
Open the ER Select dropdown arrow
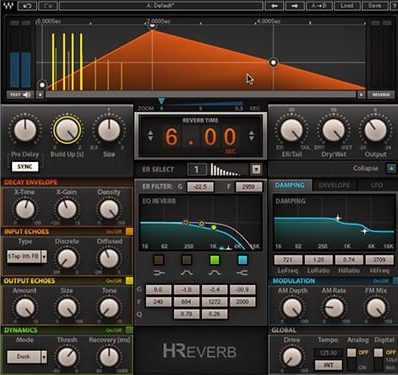(256, 169)
